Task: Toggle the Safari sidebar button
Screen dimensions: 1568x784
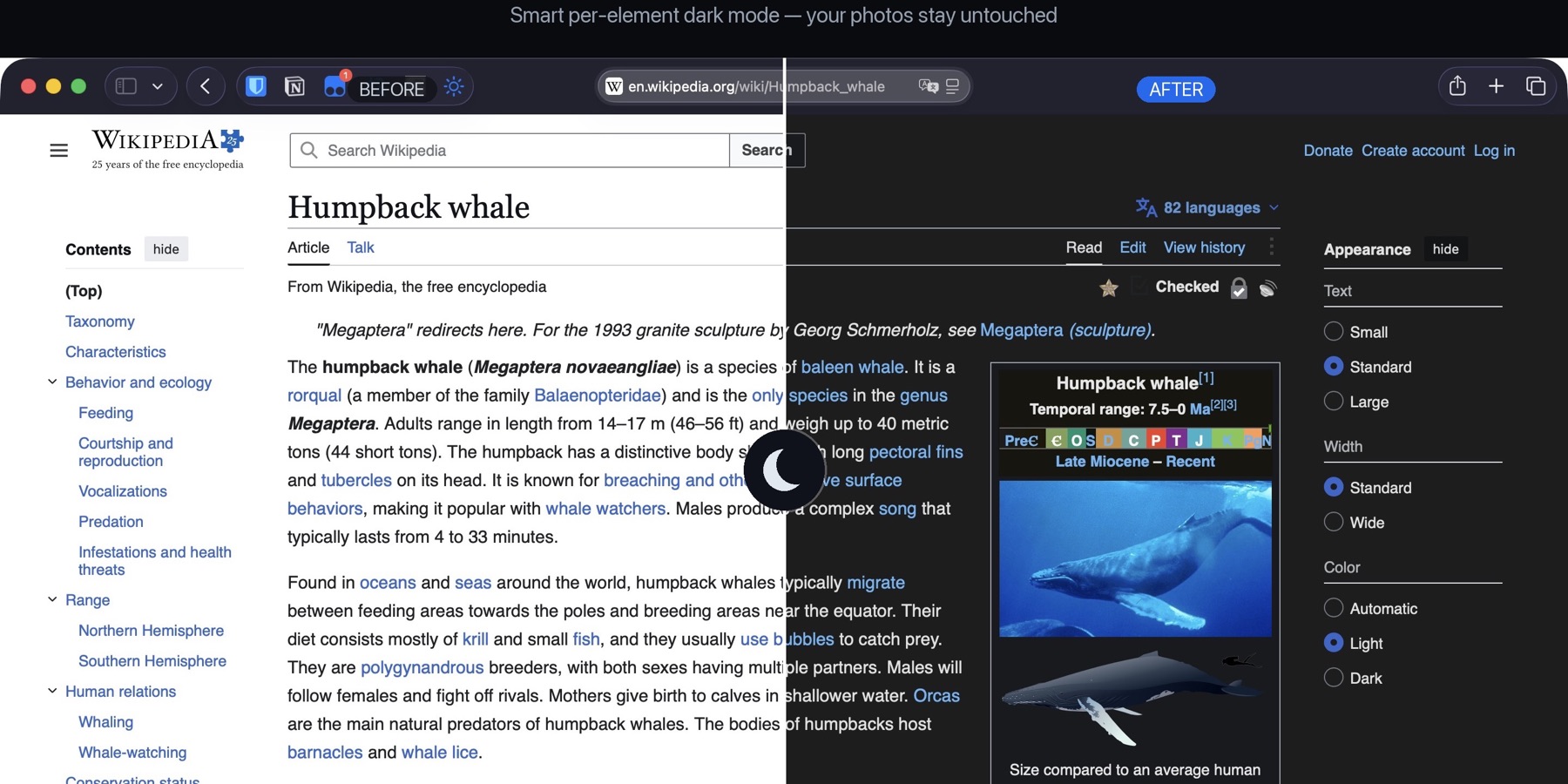Action: [x=126, y=86]
